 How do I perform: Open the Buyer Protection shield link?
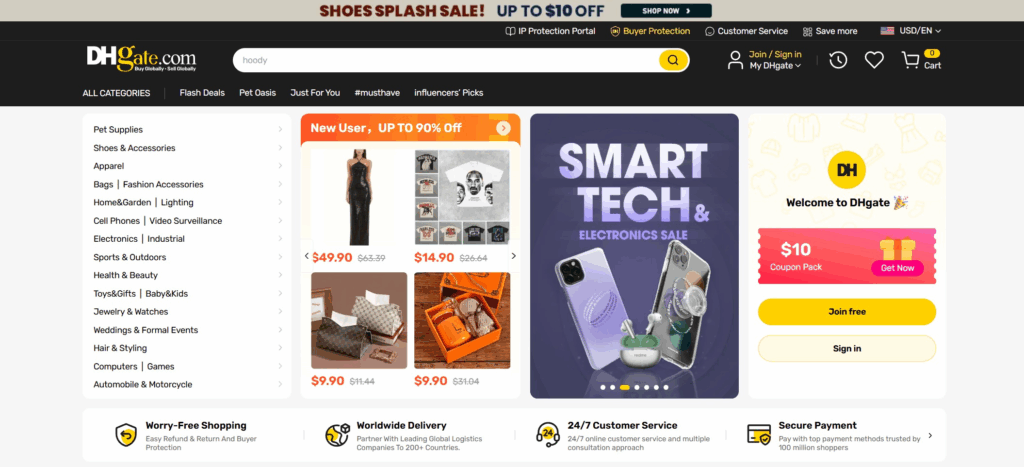click(650, 31)
